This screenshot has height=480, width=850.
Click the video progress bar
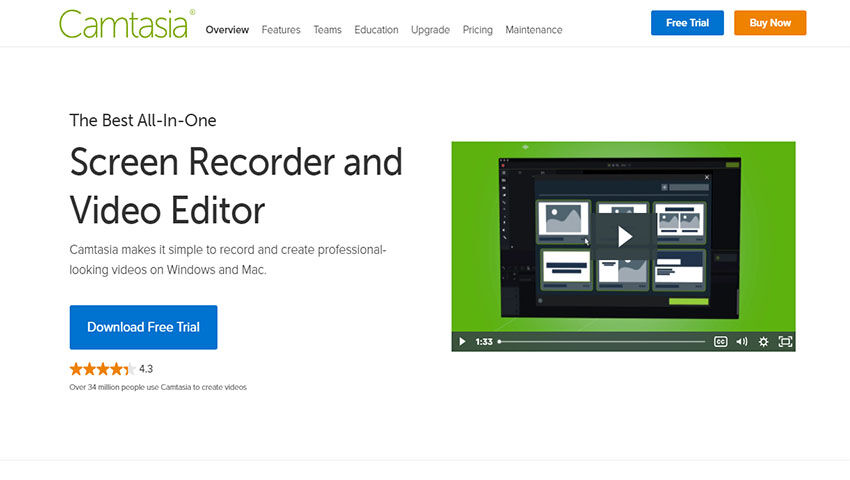pyautogui.click(x=602, y=342)
